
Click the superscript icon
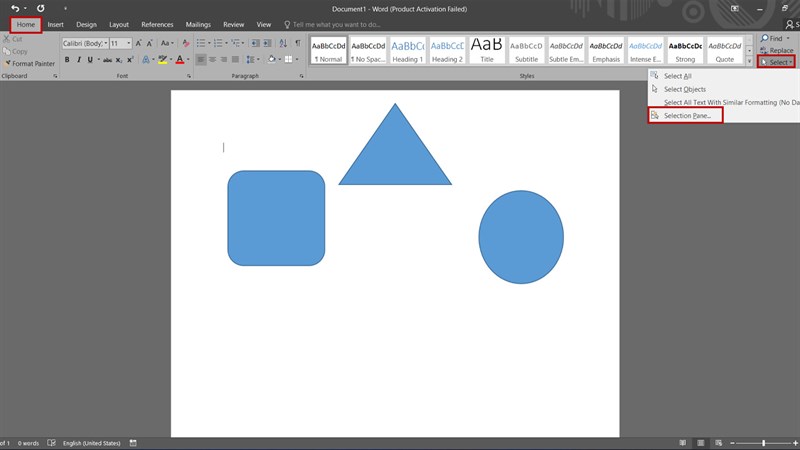pos(130,60)
